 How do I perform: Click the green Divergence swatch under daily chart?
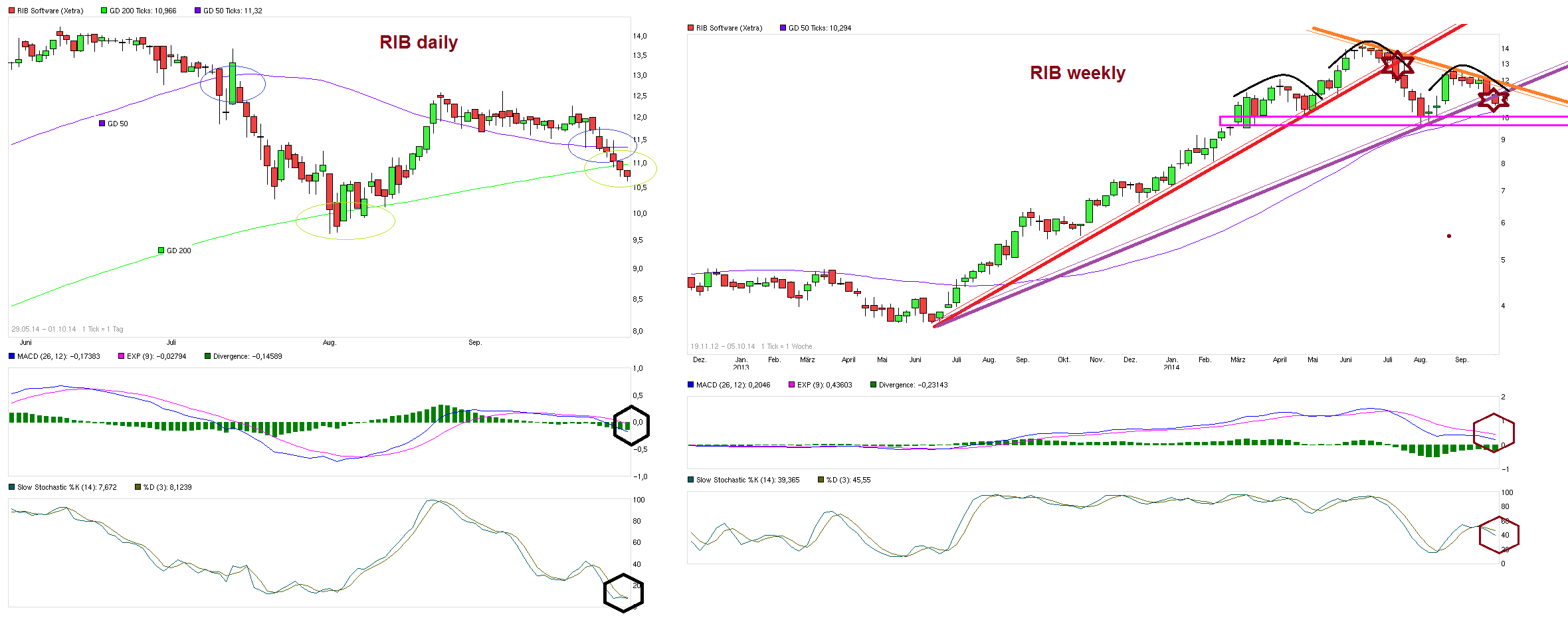(x=207, y=356)
